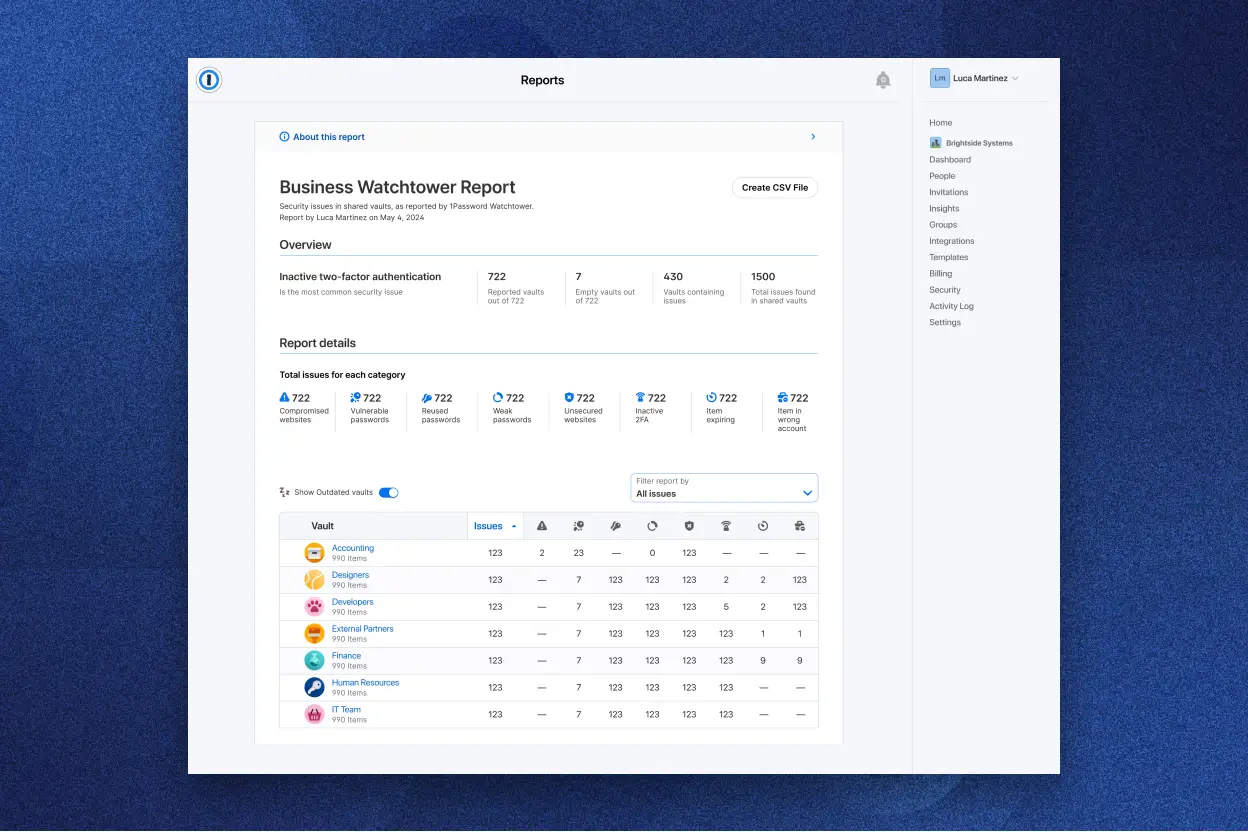Open the IT Team vault link
The width and height of the screenshot is (1248, 832).
tap(346, 710)
